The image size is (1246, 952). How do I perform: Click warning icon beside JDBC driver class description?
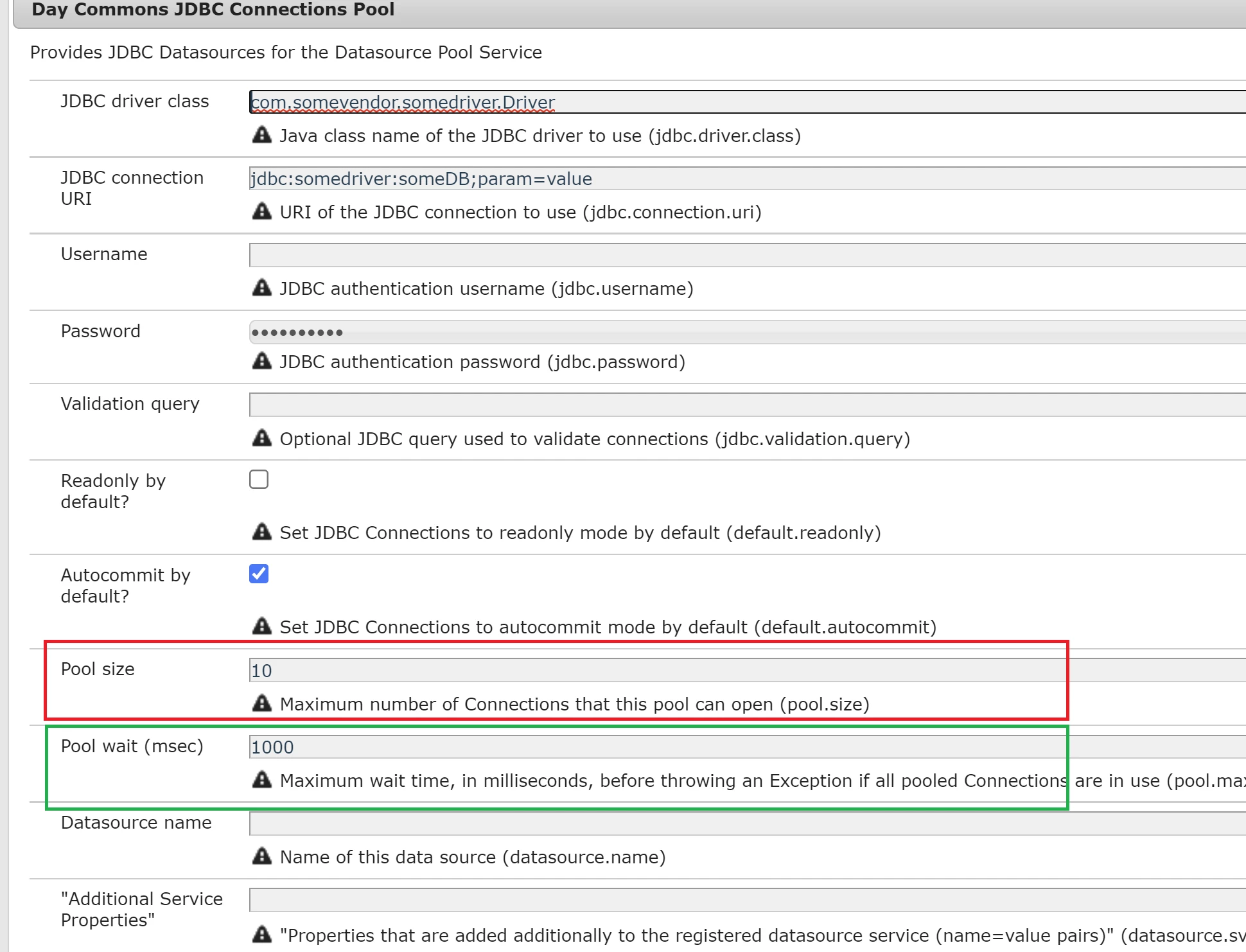point(261,135)
